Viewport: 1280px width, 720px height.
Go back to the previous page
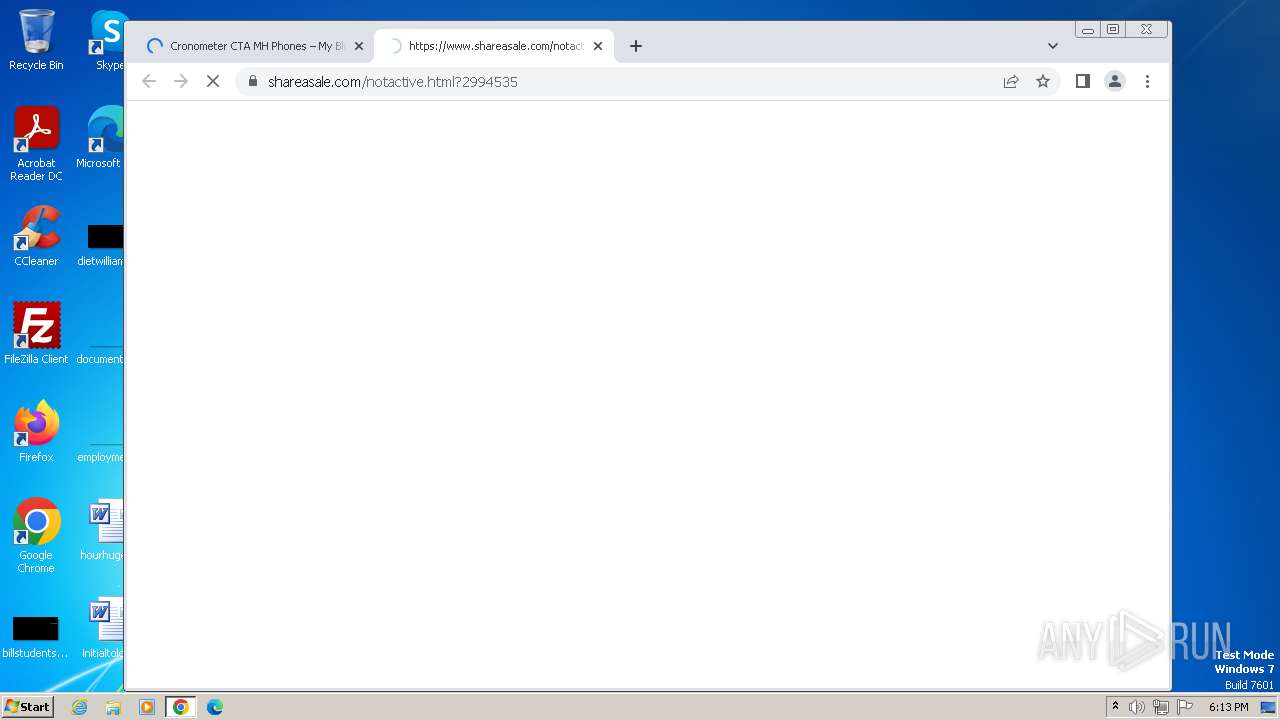149,82
